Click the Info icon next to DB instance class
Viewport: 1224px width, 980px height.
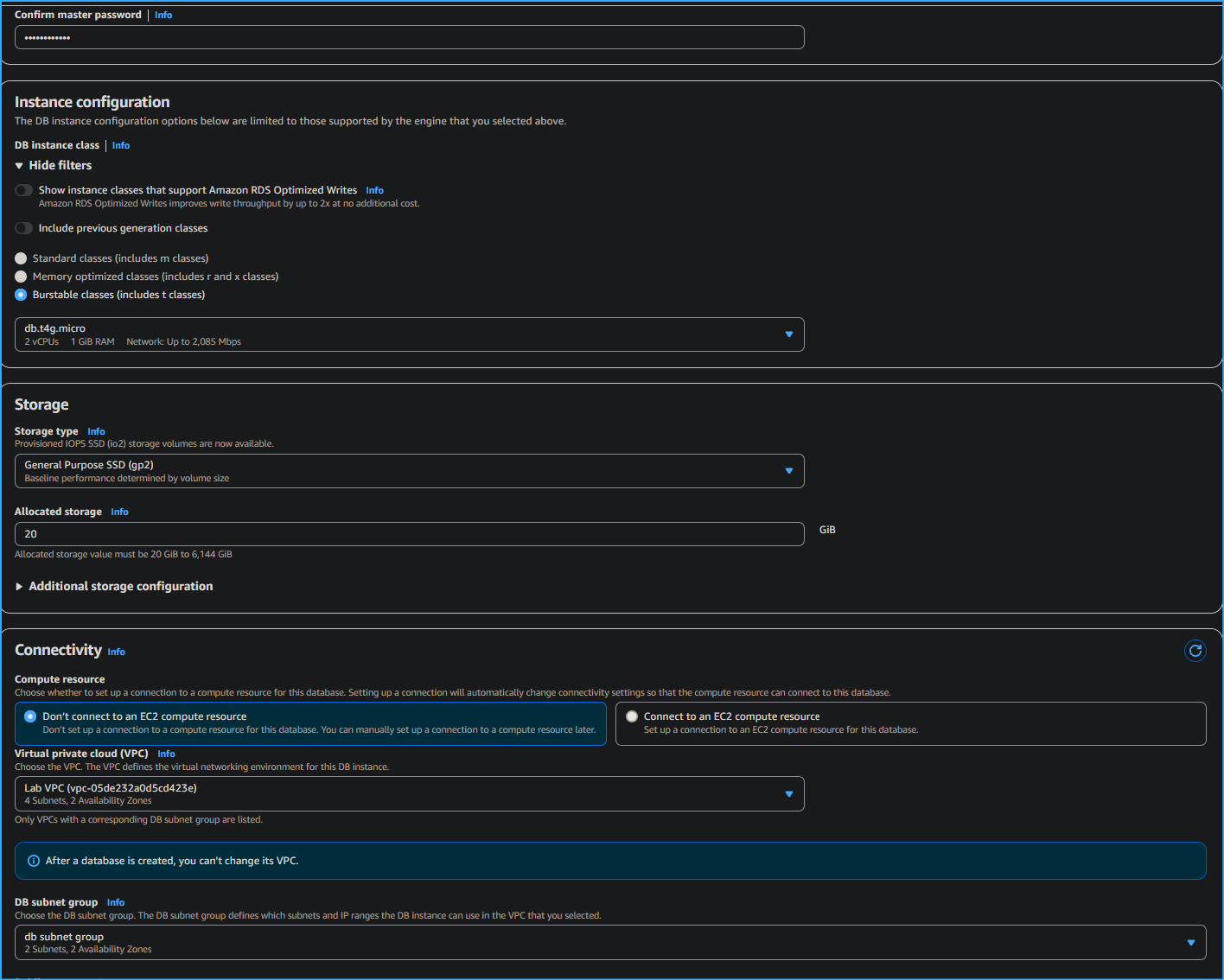pyautogui.click(x=120, y=145)
